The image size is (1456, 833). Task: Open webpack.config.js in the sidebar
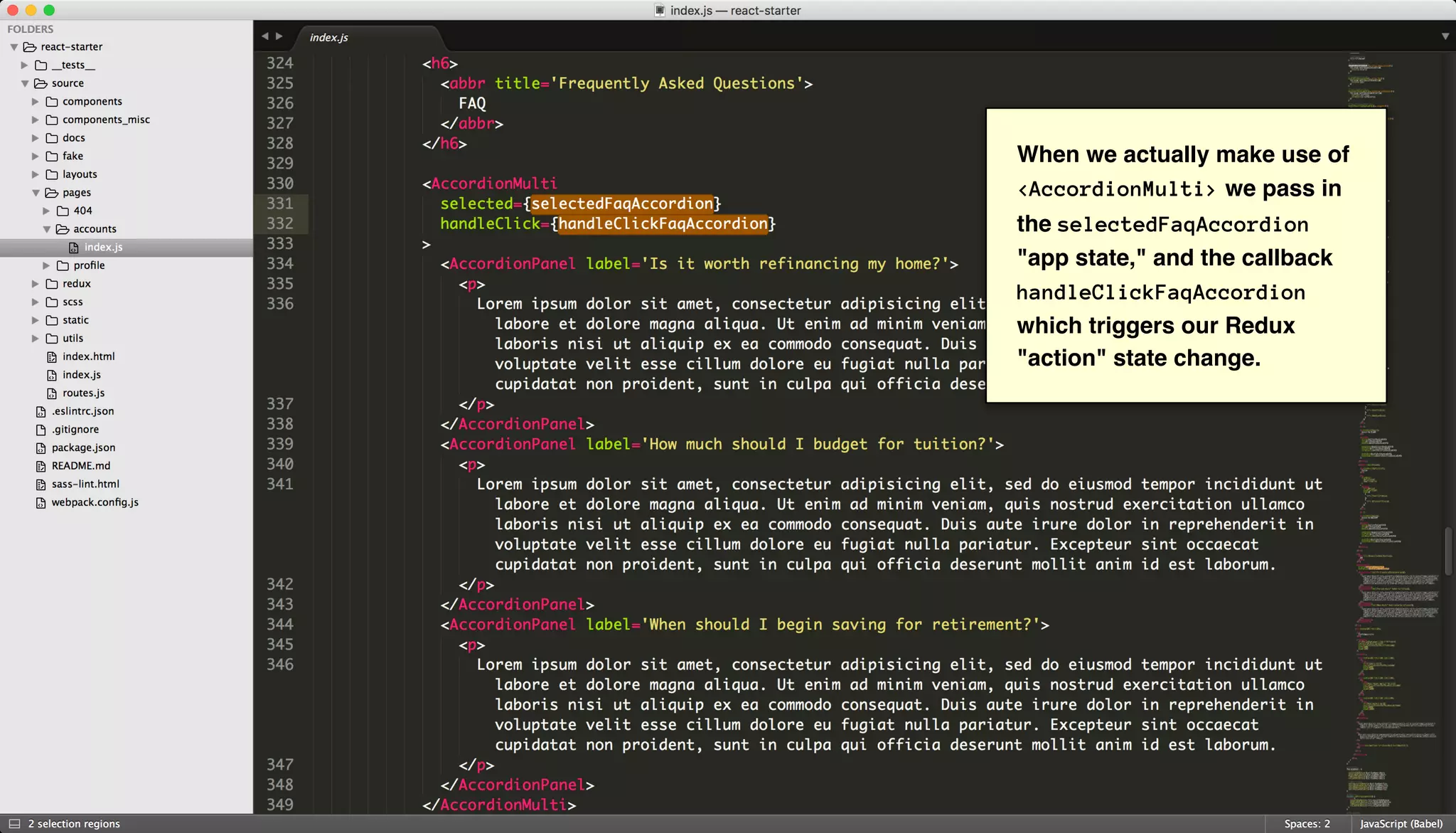click(95, 502)
